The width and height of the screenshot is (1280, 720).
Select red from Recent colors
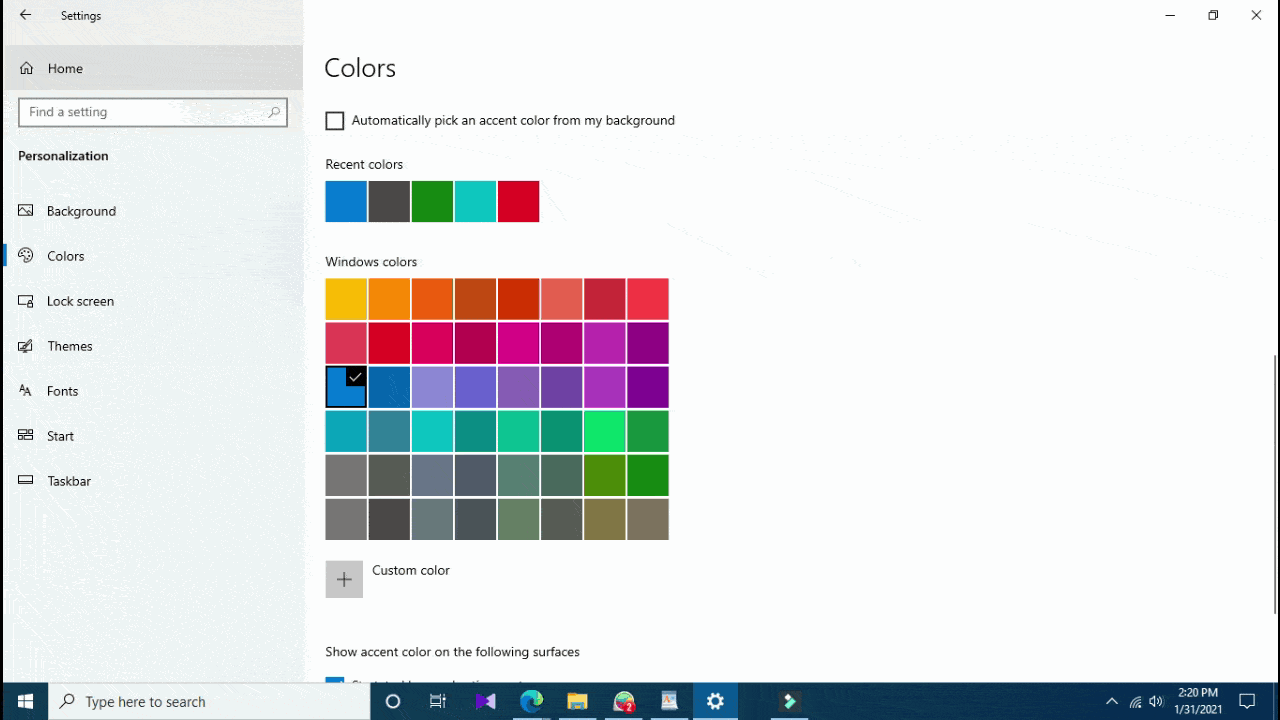[x=518, y=201]
